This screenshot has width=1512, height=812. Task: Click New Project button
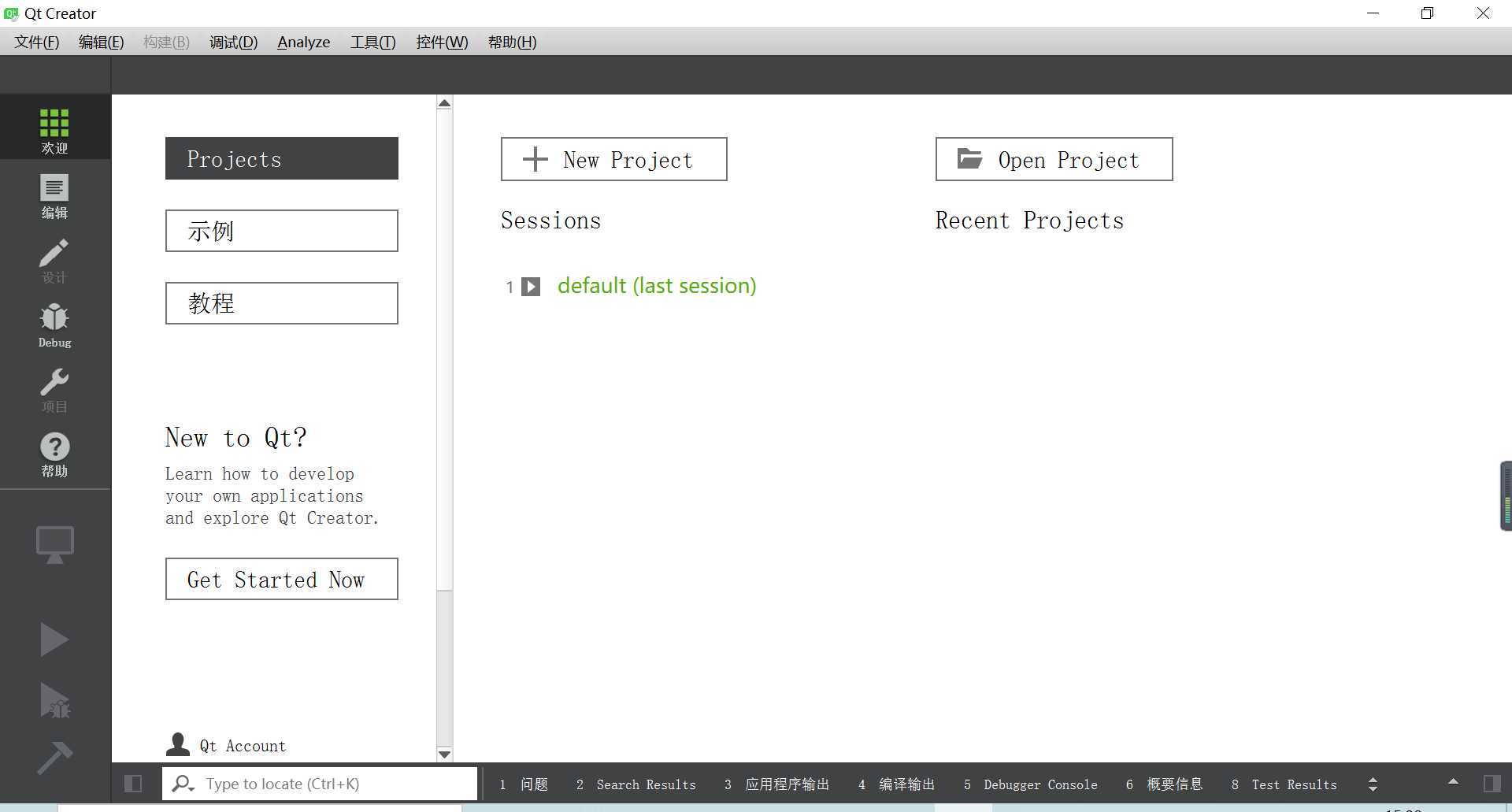coord(613,159)
